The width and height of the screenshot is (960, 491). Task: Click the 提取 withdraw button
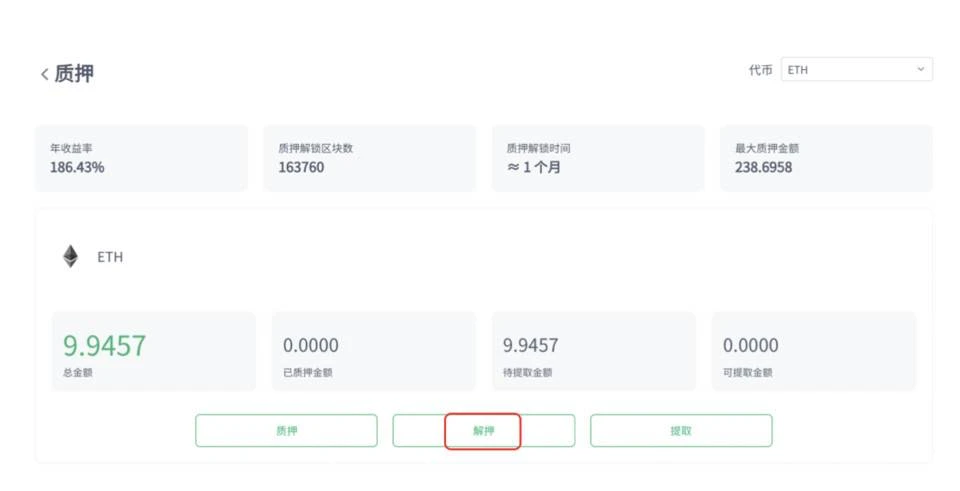(681, 431)
